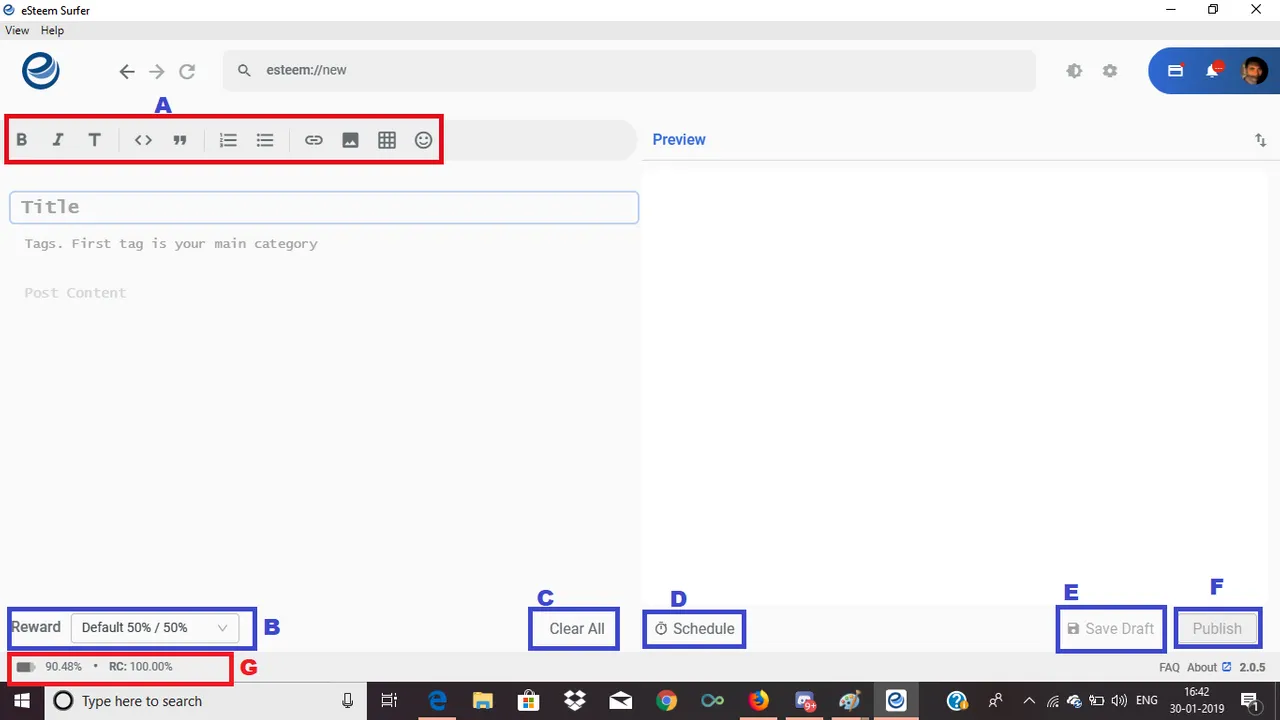Open notifications bell icon
This screenshot has width=1280, height=720.
(x=1213, y=70)
